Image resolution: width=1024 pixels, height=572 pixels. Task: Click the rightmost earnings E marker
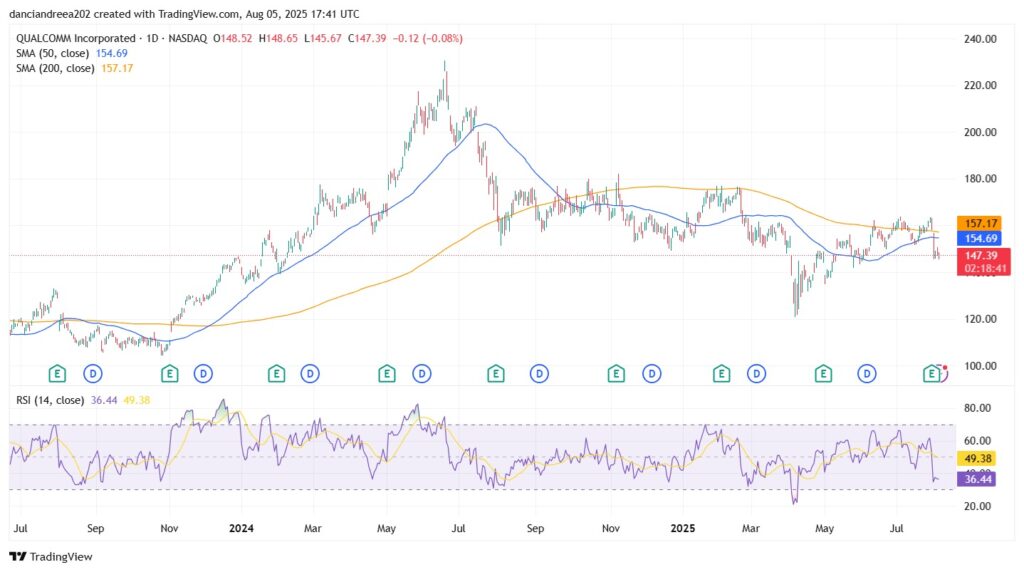click(932, 373)
